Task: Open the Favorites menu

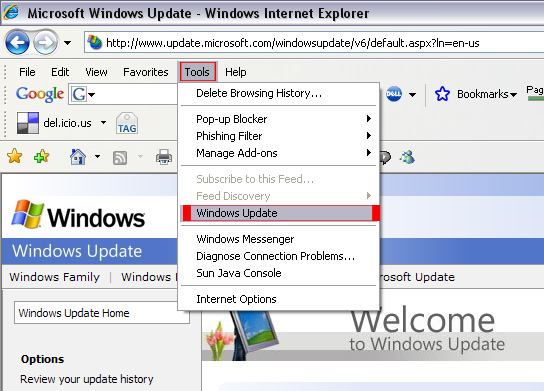Action: 146,72
